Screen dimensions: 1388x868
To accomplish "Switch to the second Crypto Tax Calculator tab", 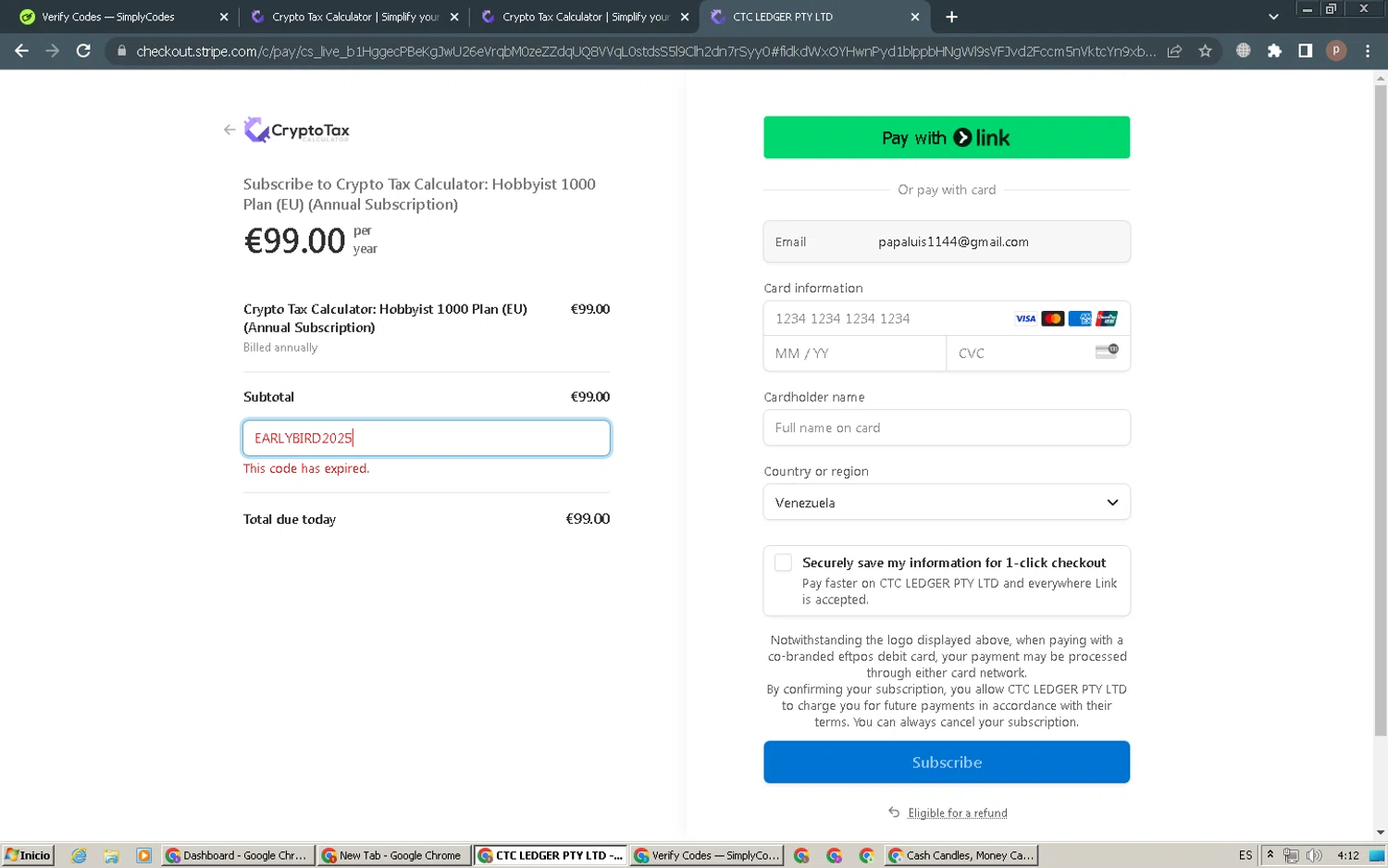I will [585, 17].
